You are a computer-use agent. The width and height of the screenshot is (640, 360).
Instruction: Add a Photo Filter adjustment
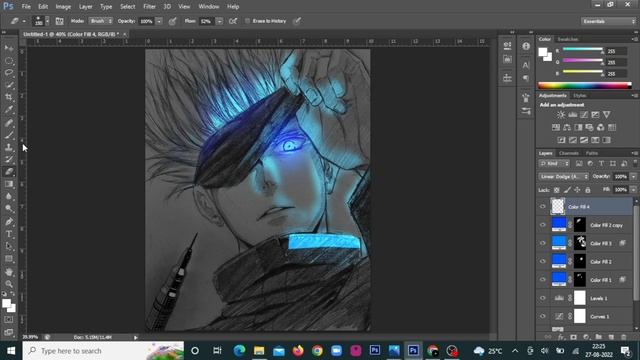point(589,127)
